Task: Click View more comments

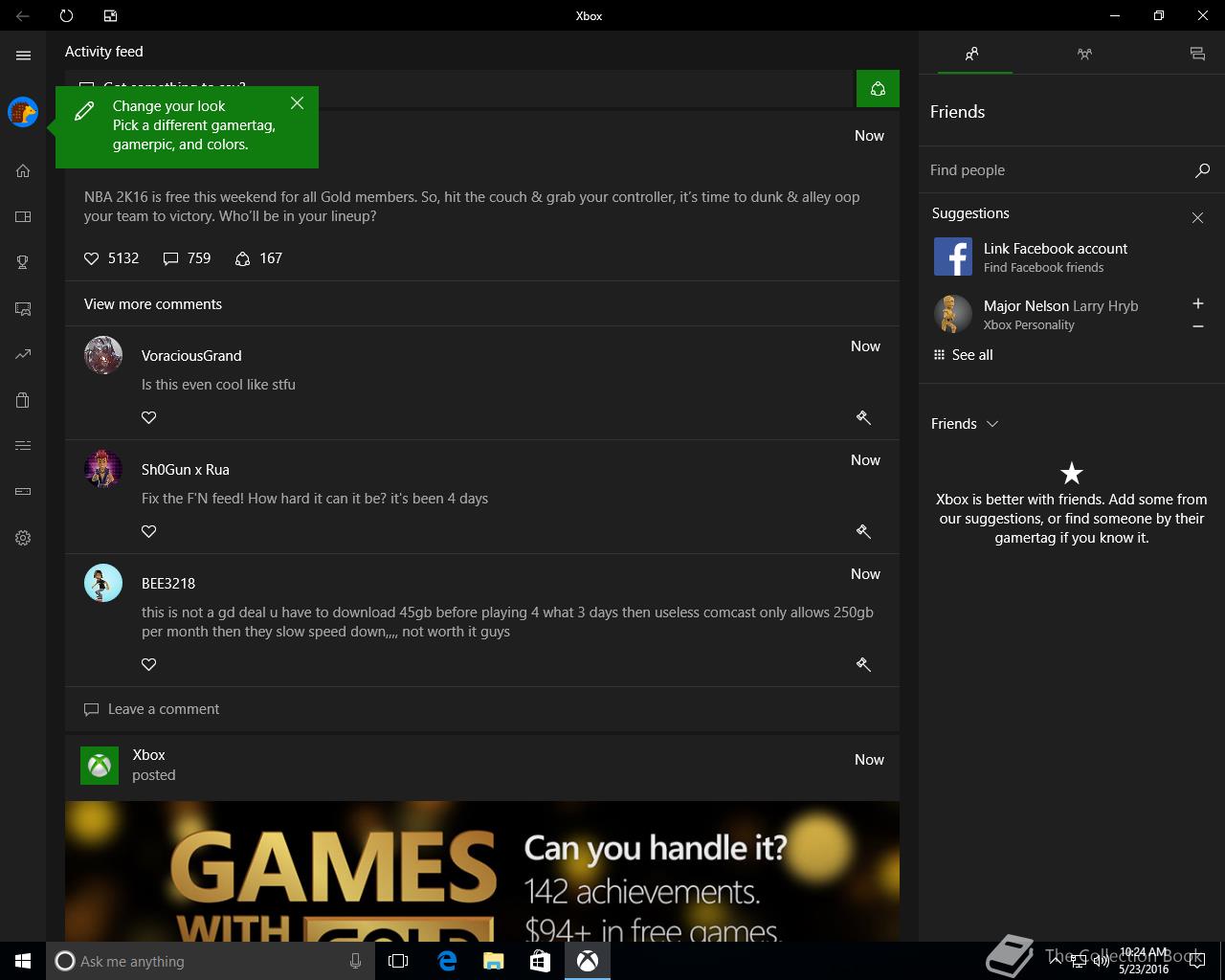Action: (x=153, y=304)
